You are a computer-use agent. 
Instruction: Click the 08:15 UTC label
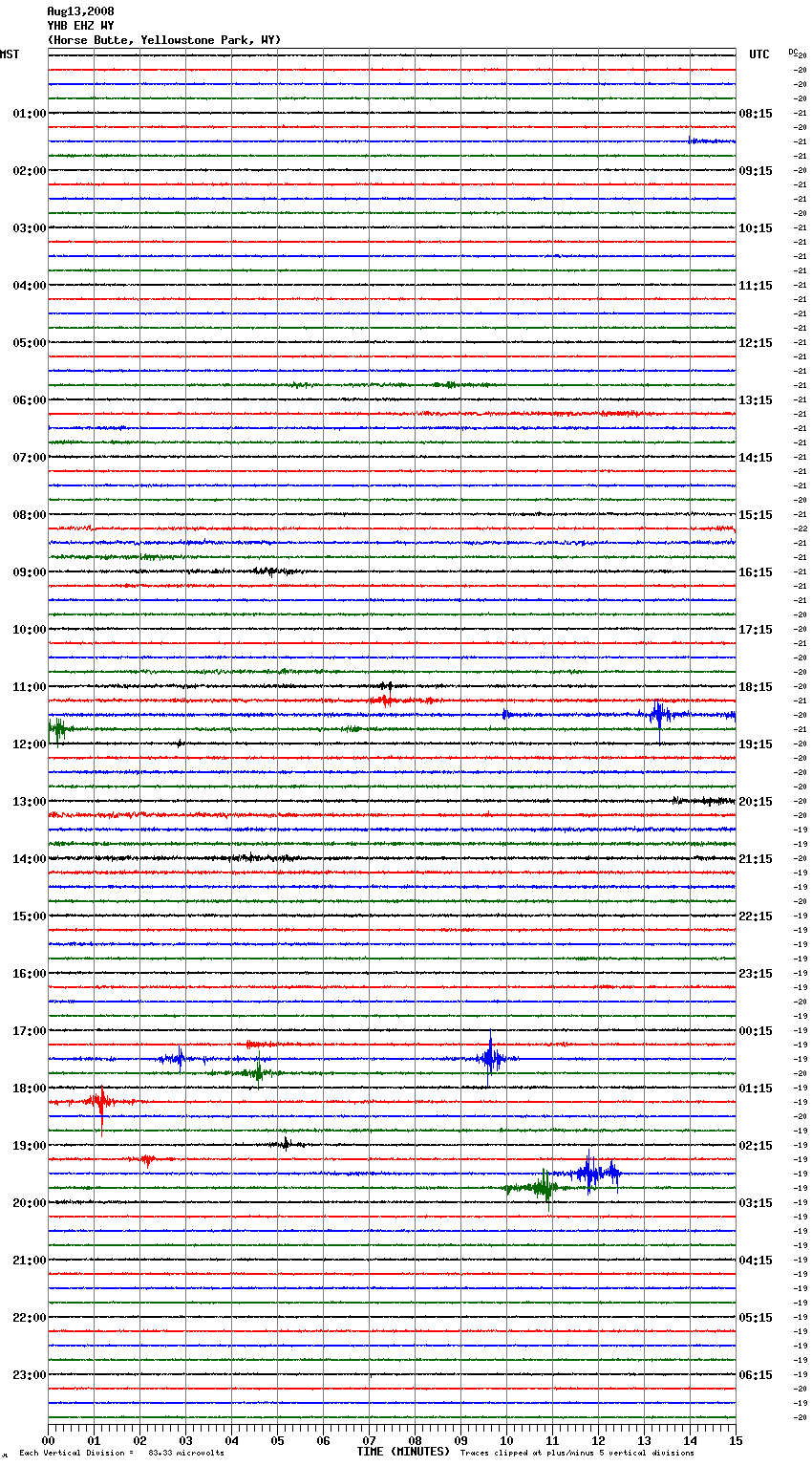tap(756, 114)
